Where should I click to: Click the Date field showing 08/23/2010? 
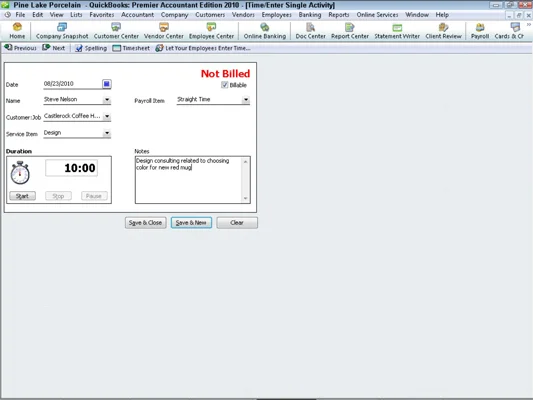pos(72,84)
